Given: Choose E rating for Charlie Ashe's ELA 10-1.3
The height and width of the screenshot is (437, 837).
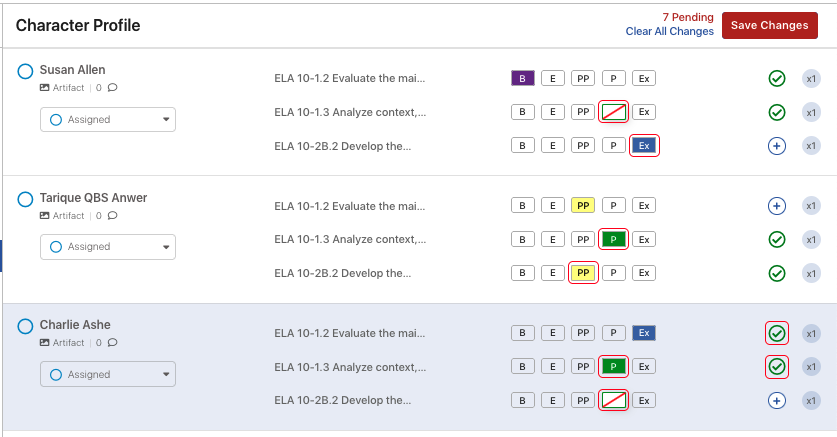Looking at the screenshot, I should tap(552, 367).
